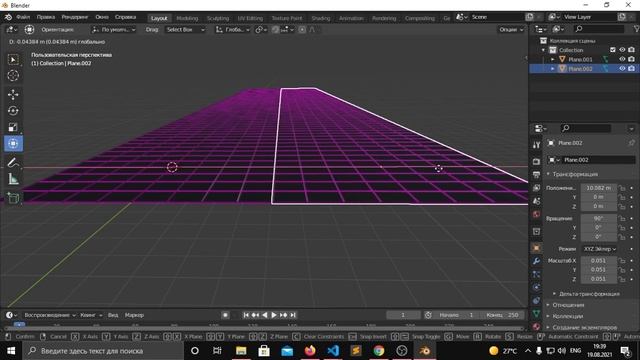Viewport: 640px width, 360px height.
Task: Toggle the lock on Location X
Action: [622, 188]
